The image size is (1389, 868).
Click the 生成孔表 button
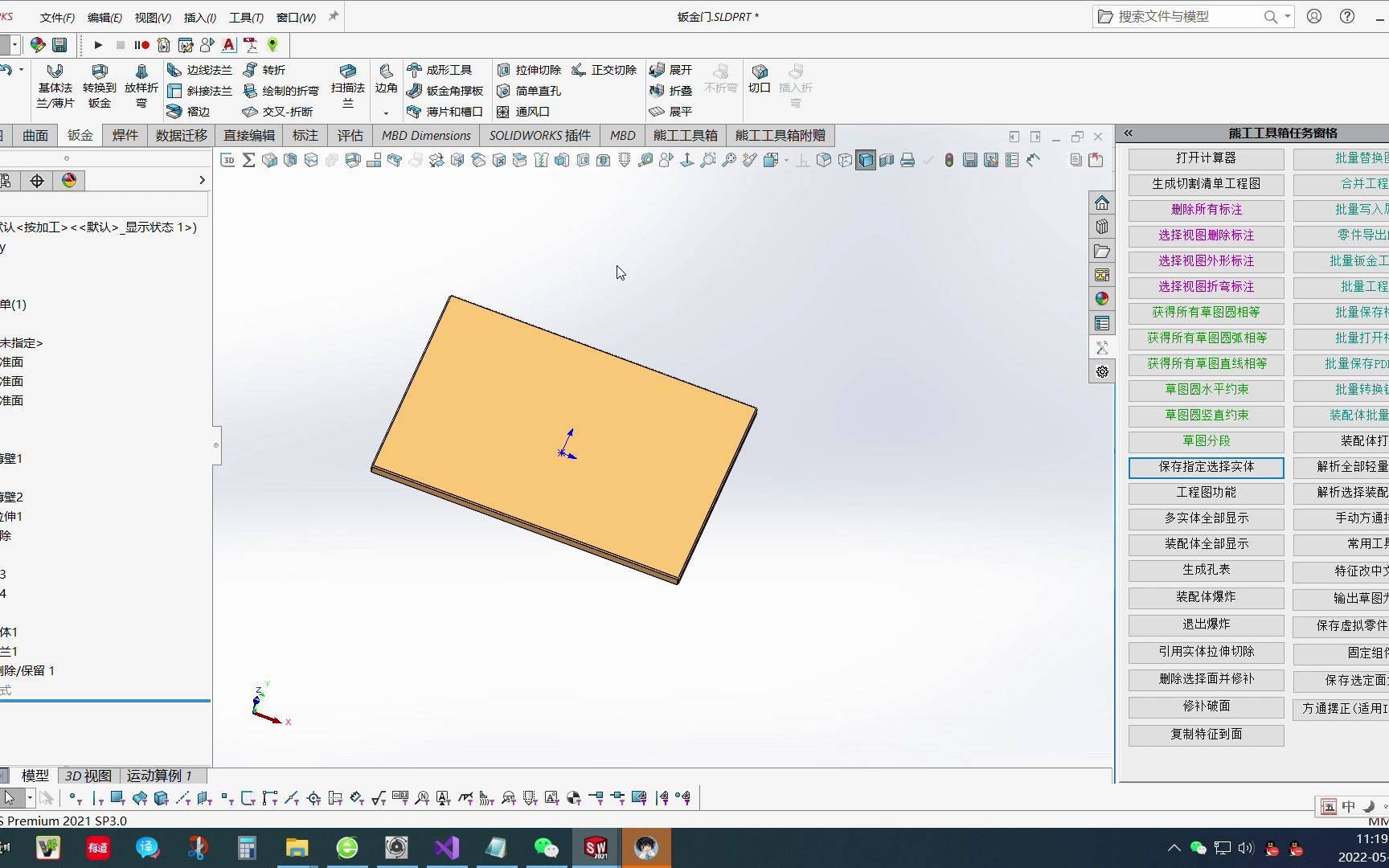pyautogui.click(x=1205, y=571)
